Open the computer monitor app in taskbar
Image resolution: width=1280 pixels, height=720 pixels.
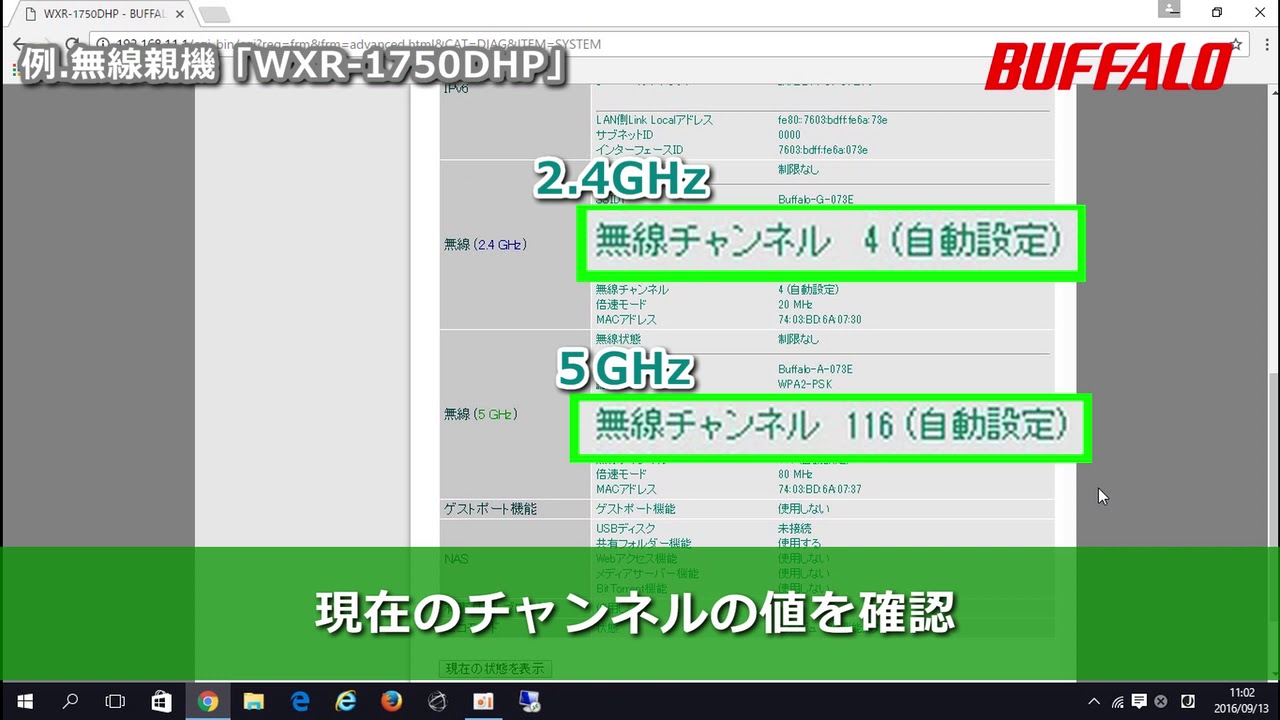[x=530, y=701]
